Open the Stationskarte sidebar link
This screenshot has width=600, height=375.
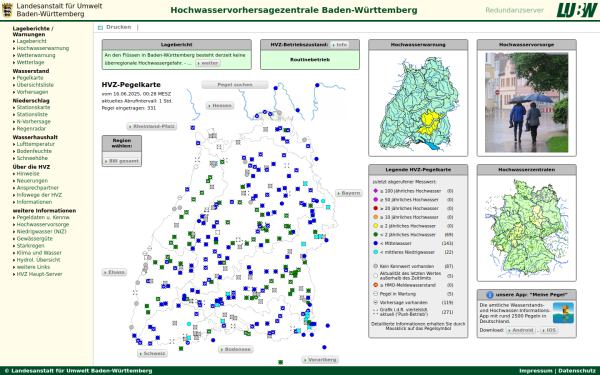[x=33, y=107]
